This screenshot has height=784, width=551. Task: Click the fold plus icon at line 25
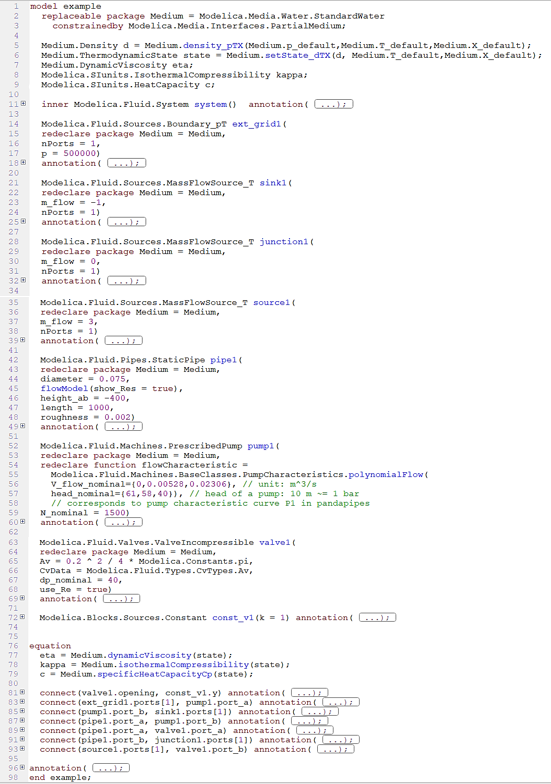[23, 222]
